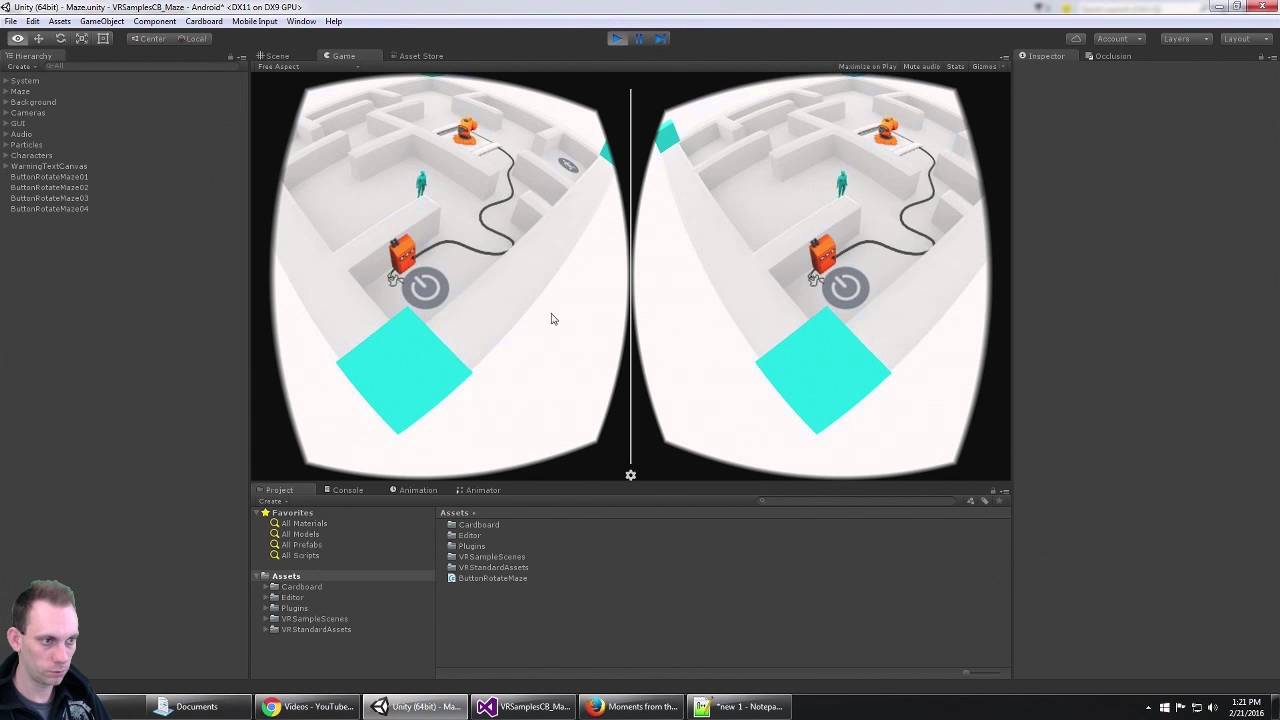Screen dimensions: 1280x720
Task: Open the Create dropdown in the Hierarchy
Action: click(21, 67)
